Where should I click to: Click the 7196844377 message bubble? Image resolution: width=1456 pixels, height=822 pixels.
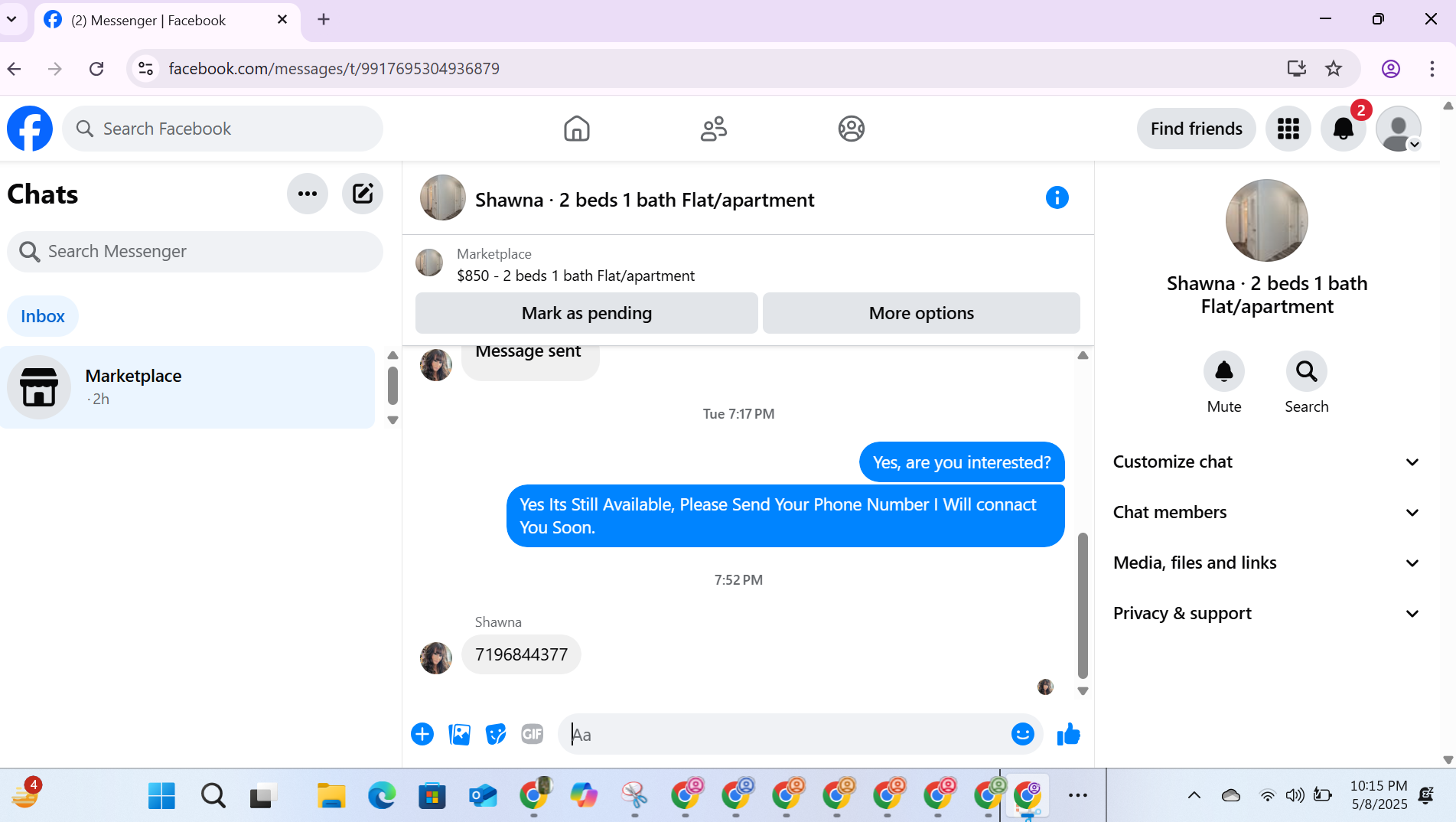pyautogui.click(x=521, y=654)
